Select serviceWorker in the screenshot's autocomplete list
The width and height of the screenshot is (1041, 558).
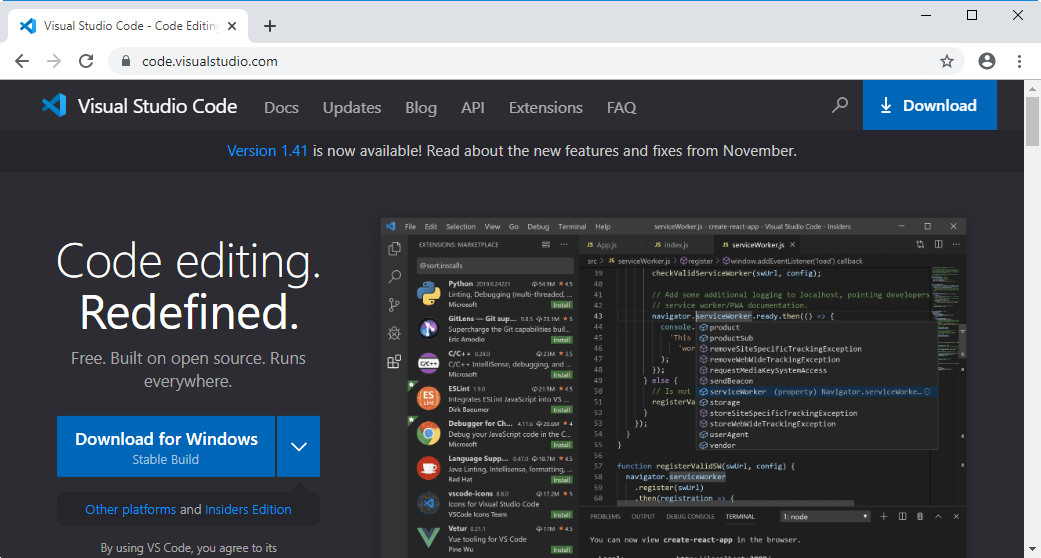(817, 392)
